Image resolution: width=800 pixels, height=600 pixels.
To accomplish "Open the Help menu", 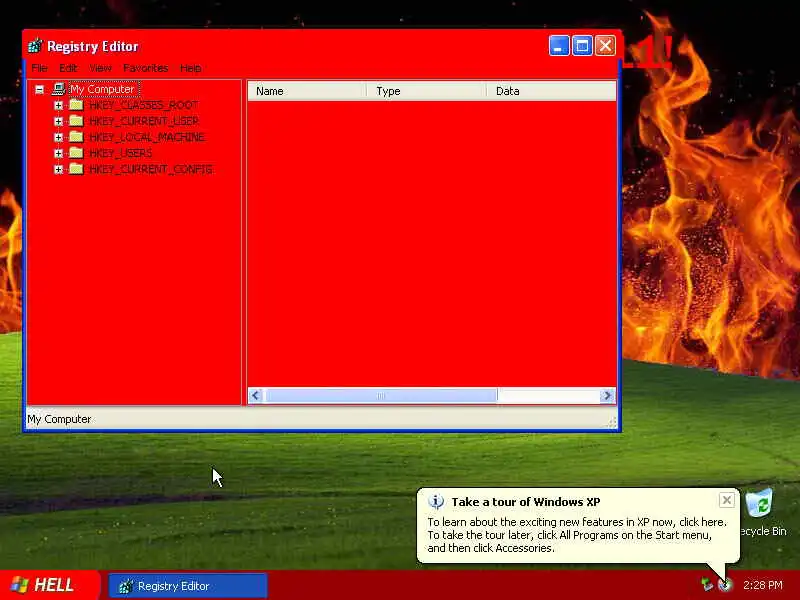I will point(191,68).
